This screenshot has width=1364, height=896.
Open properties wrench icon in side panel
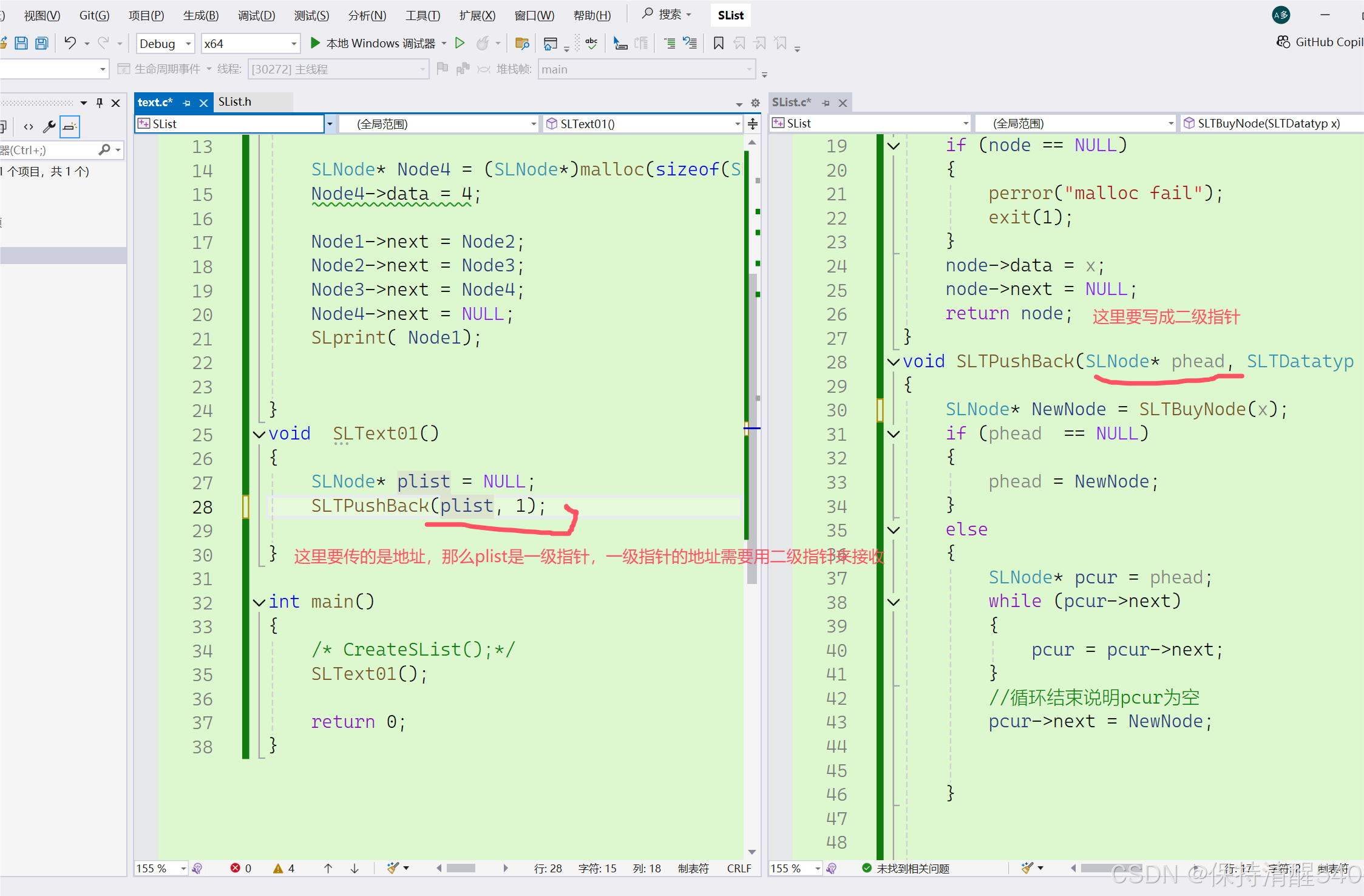click(x=49, y=126)
